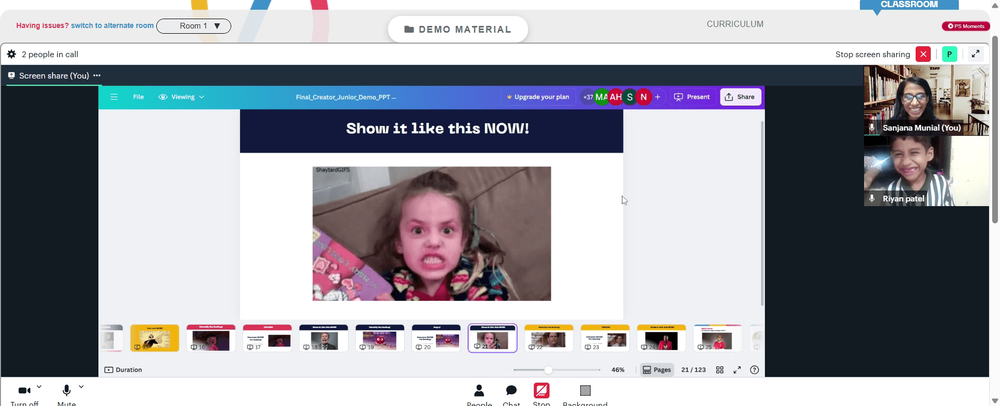This screenshot has width=1000, height=406.
Task: Open the DEMO MATERIAL folder button
Action: click(x=458, y=29)
